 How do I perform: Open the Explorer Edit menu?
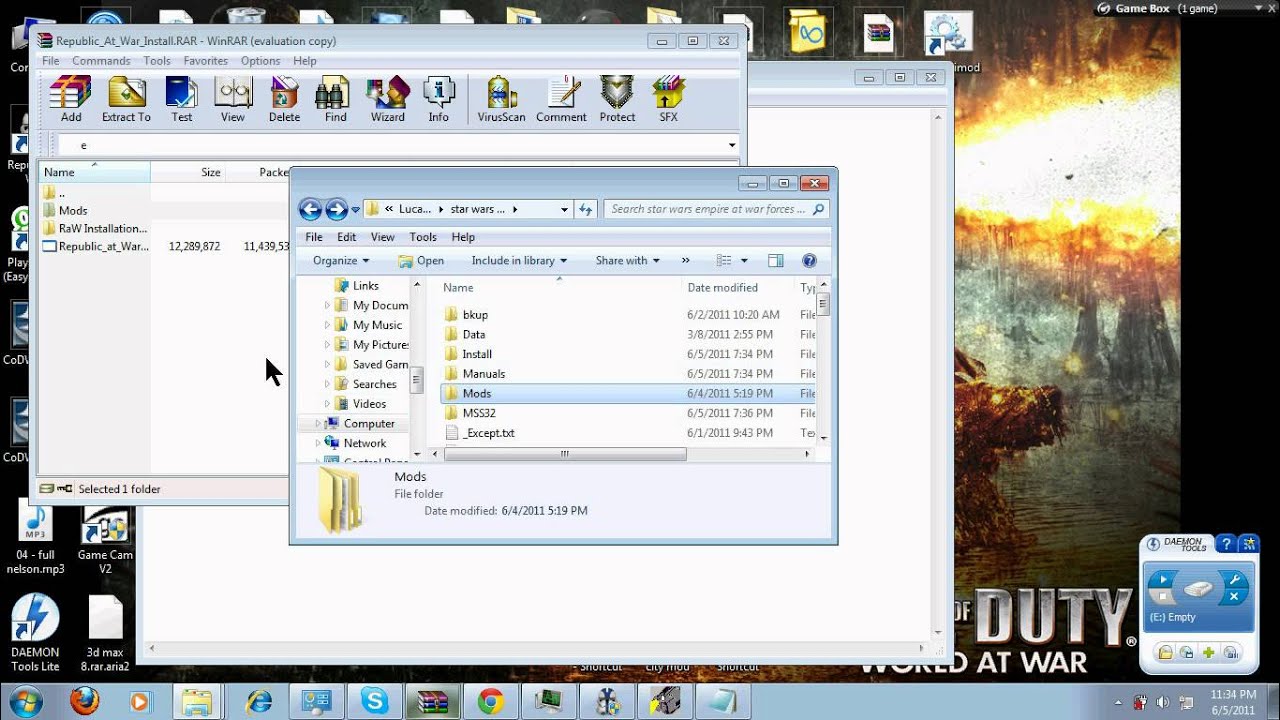click(346, 237)
